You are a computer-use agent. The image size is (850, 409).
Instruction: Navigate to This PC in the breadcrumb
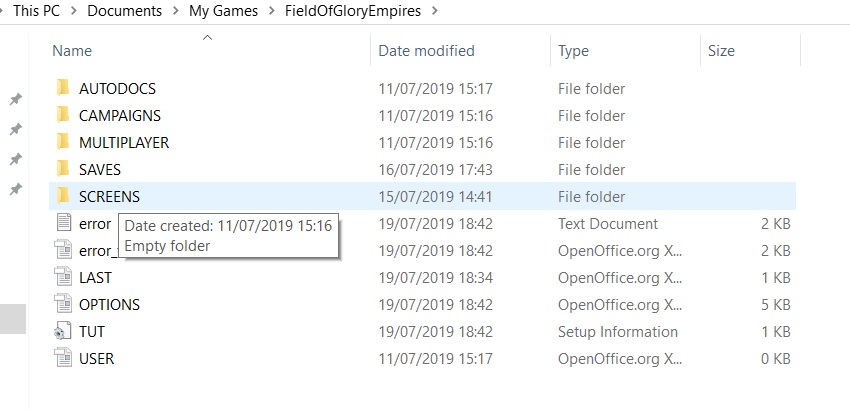[x=37, y=11]
